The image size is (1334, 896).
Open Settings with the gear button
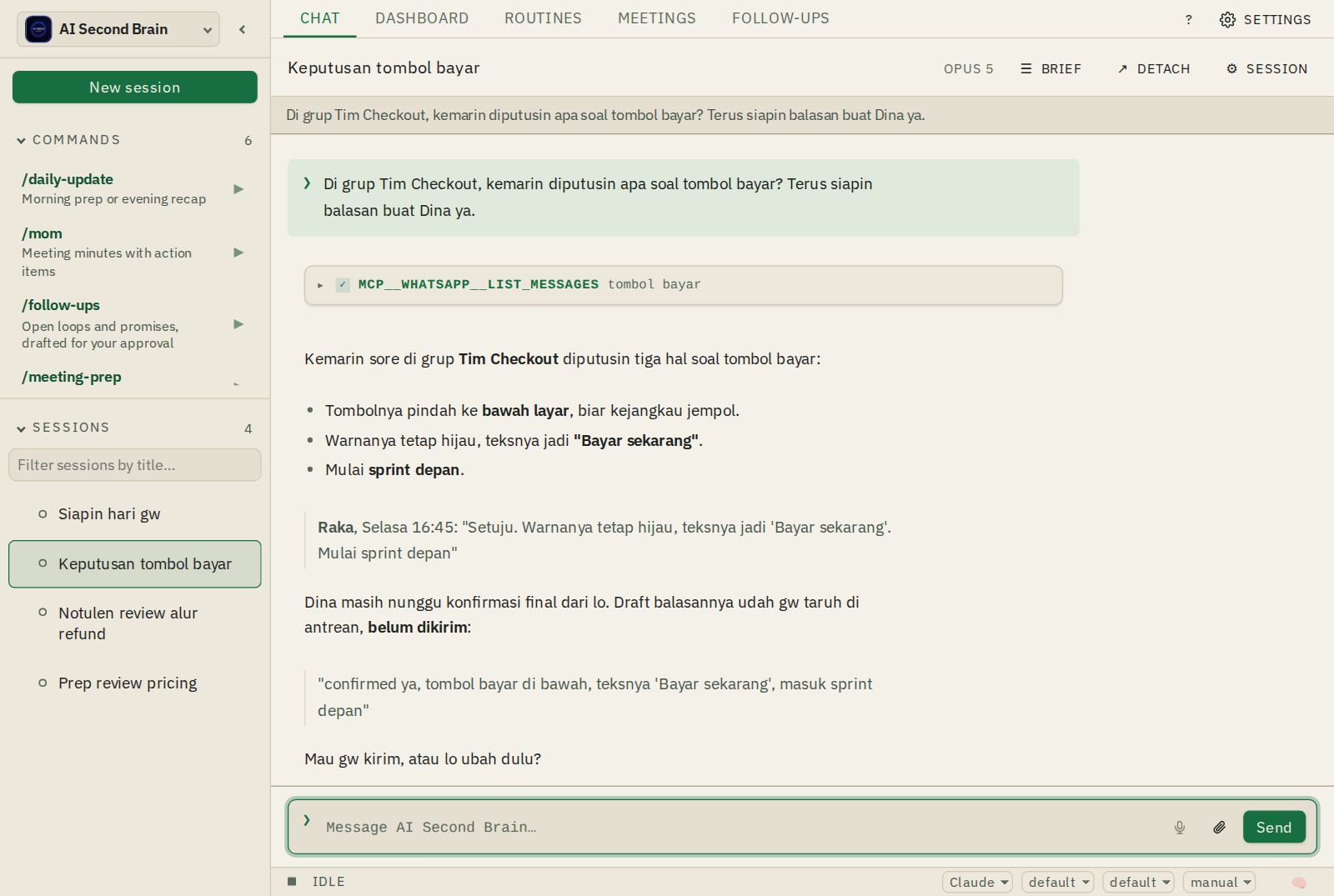tap(1266, 19)
